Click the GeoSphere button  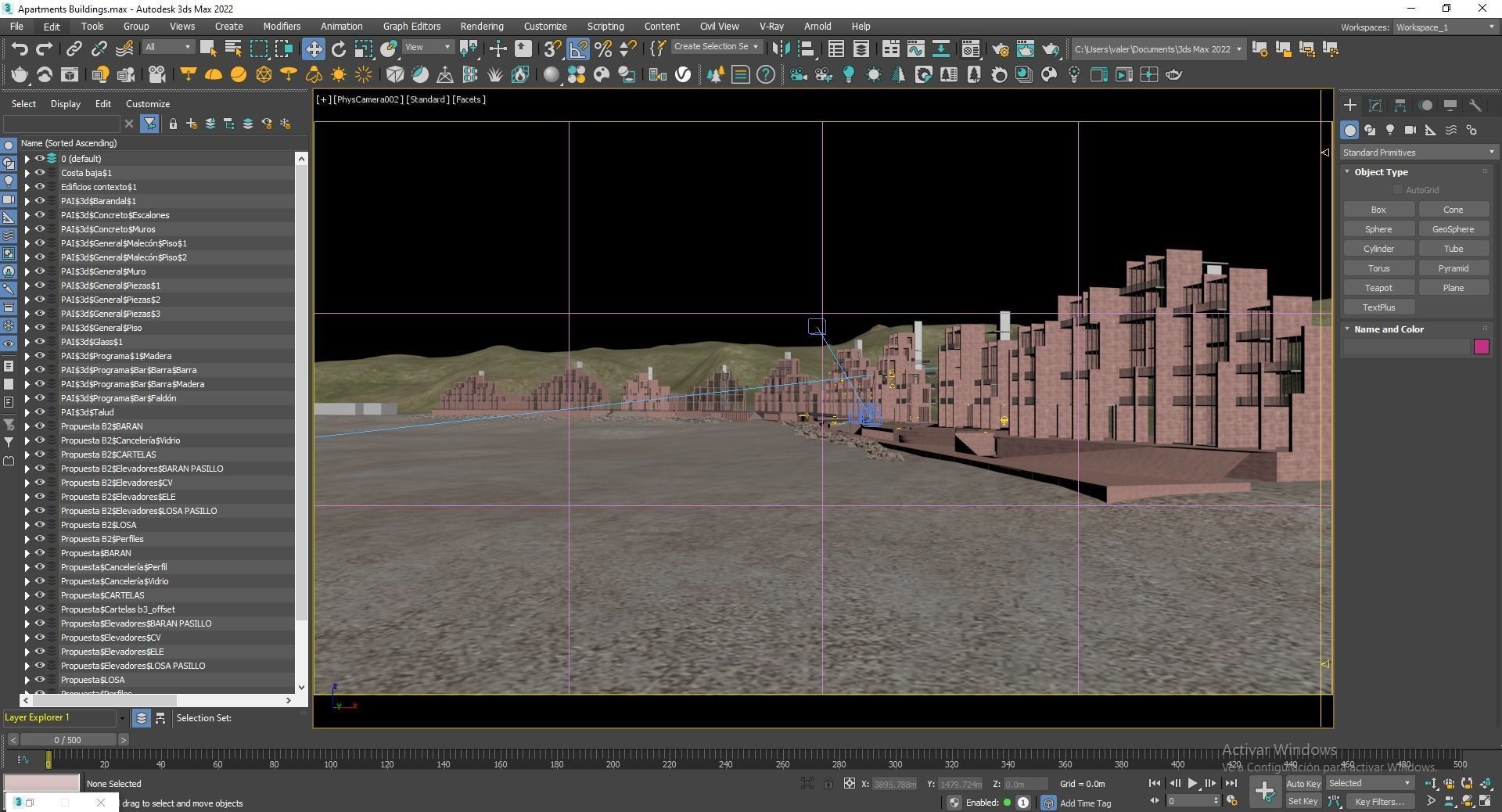pyautogui.click(x=1453, y=229)
